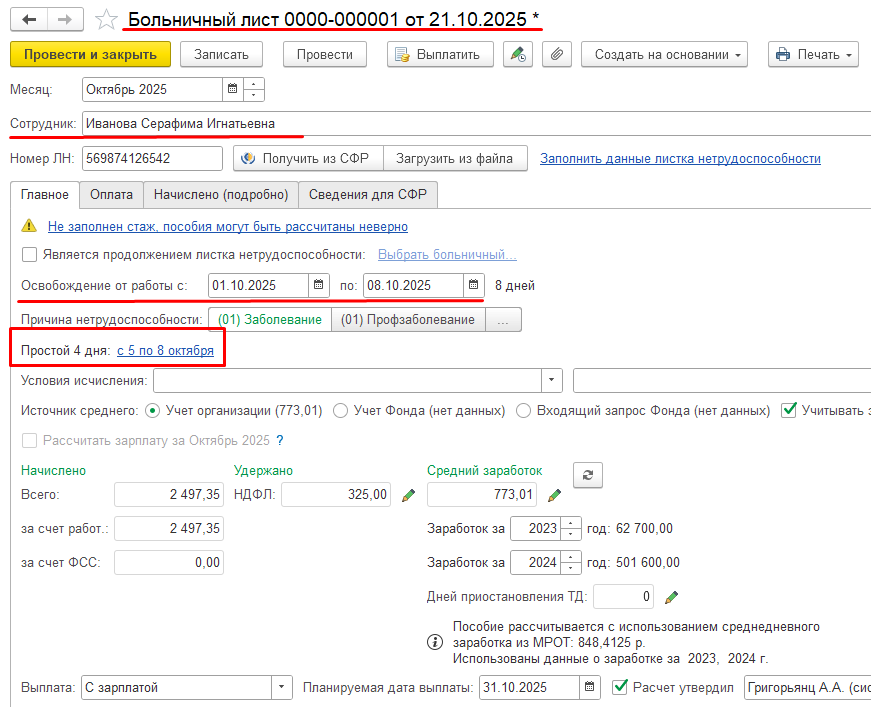The width and height of the screenshot is (871, 707).
Task: Click the Получить из СФР button
Action: point(308,158)
